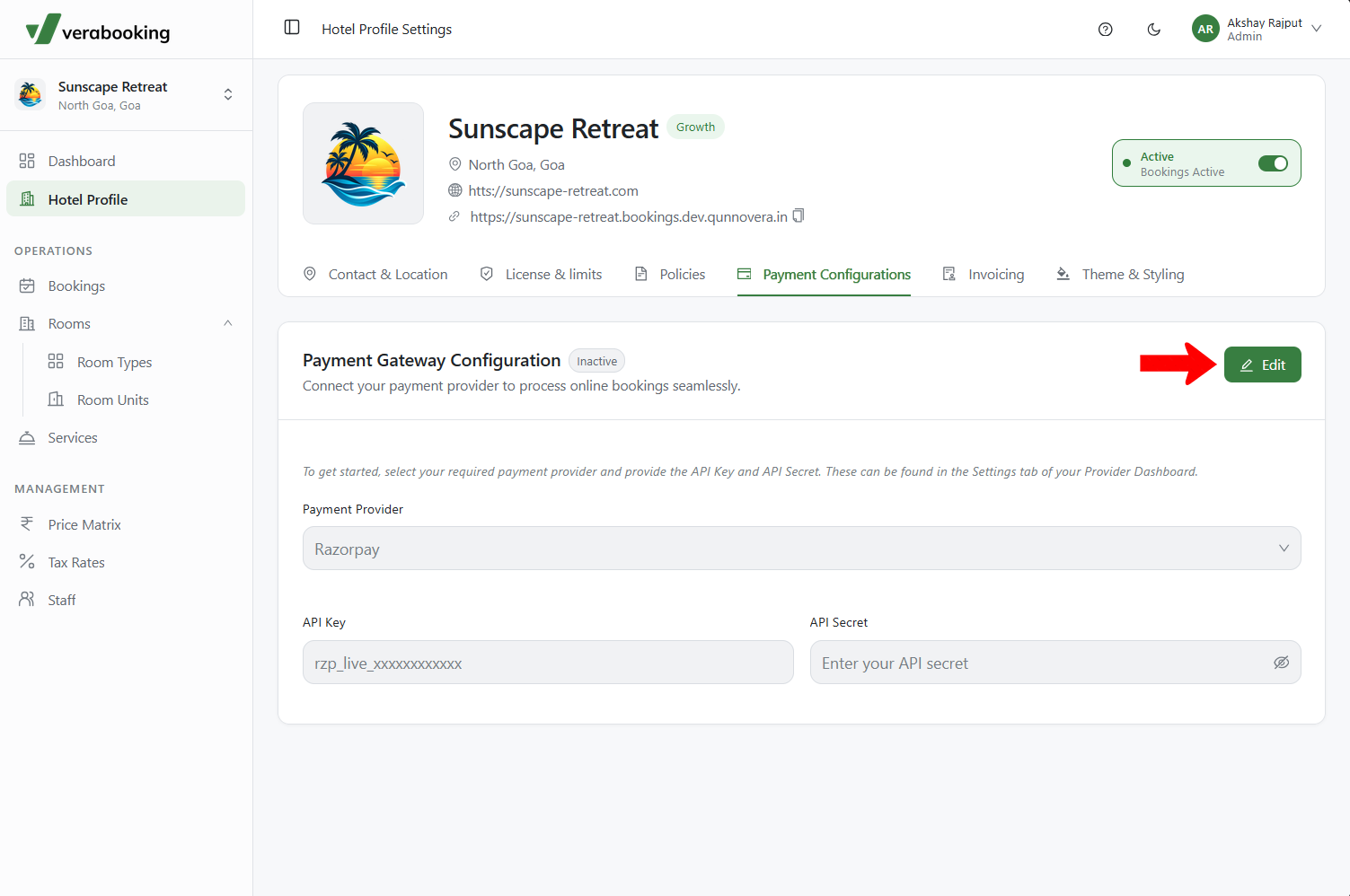Open the sunscape-retreat.com website link
1350x896 pixels.
[x=553, y=190]
